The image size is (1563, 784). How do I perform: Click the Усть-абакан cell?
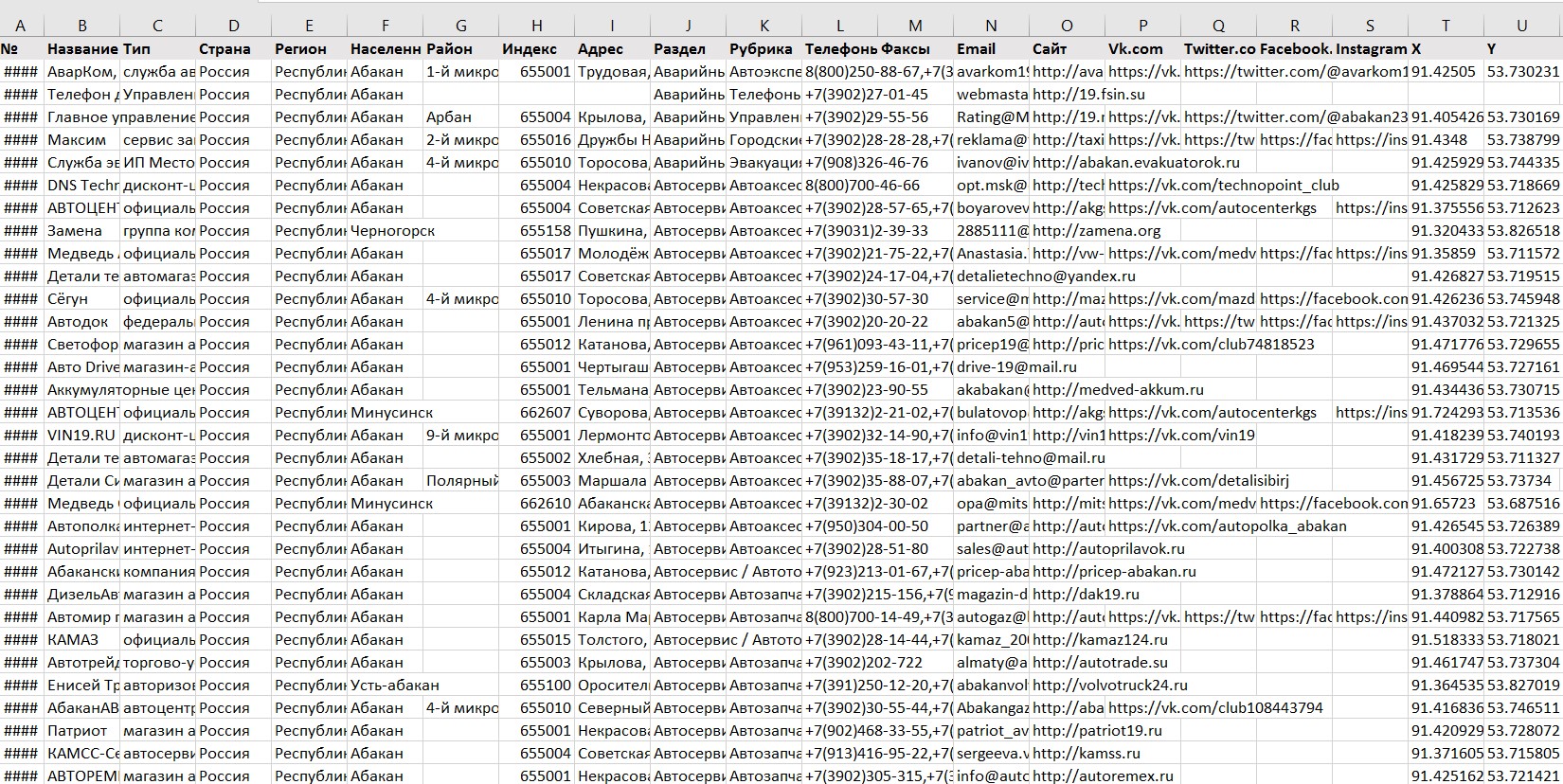pyautogui.click(x=394, y=686)
